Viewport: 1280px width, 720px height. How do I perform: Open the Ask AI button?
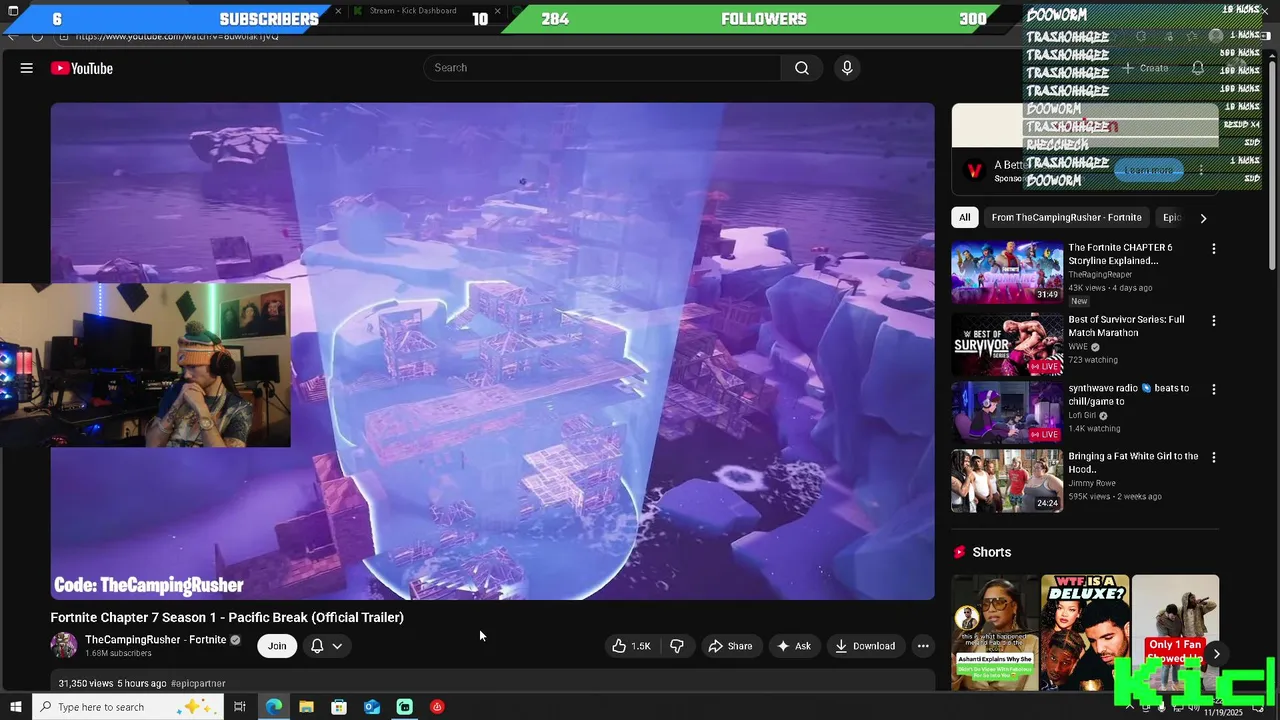coord(793,646)
